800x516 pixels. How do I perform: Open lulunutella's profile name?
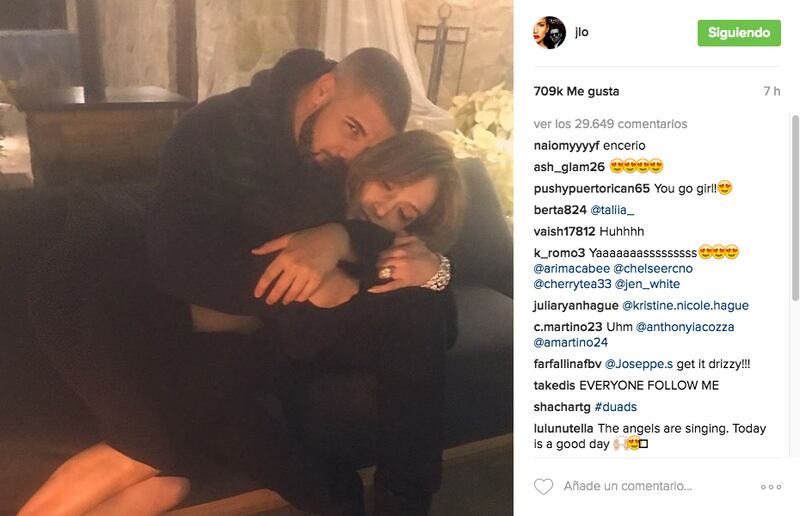pyautogui.click(x=563, y=428)
